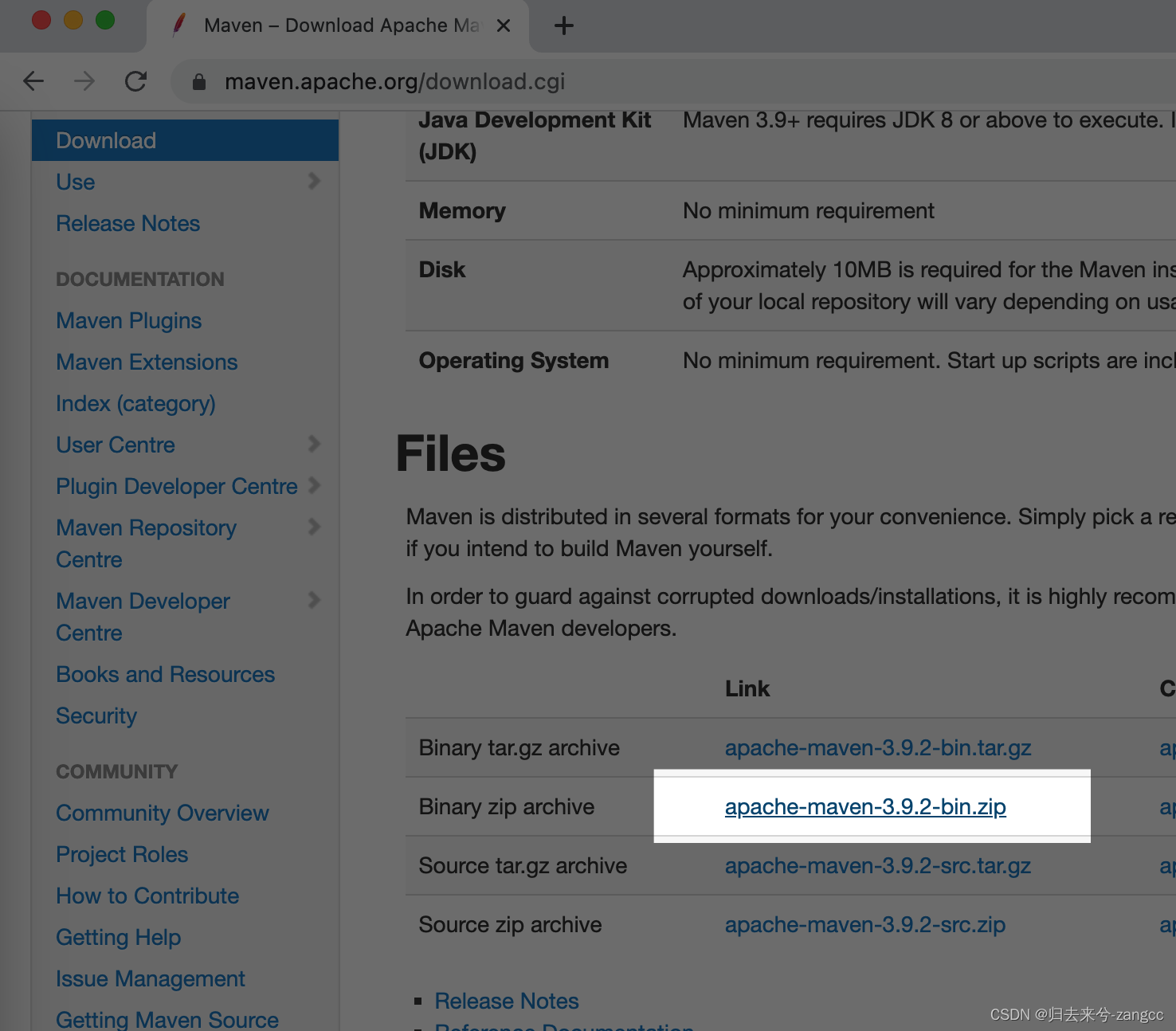Click the 'Link' column header

point(747,688)
